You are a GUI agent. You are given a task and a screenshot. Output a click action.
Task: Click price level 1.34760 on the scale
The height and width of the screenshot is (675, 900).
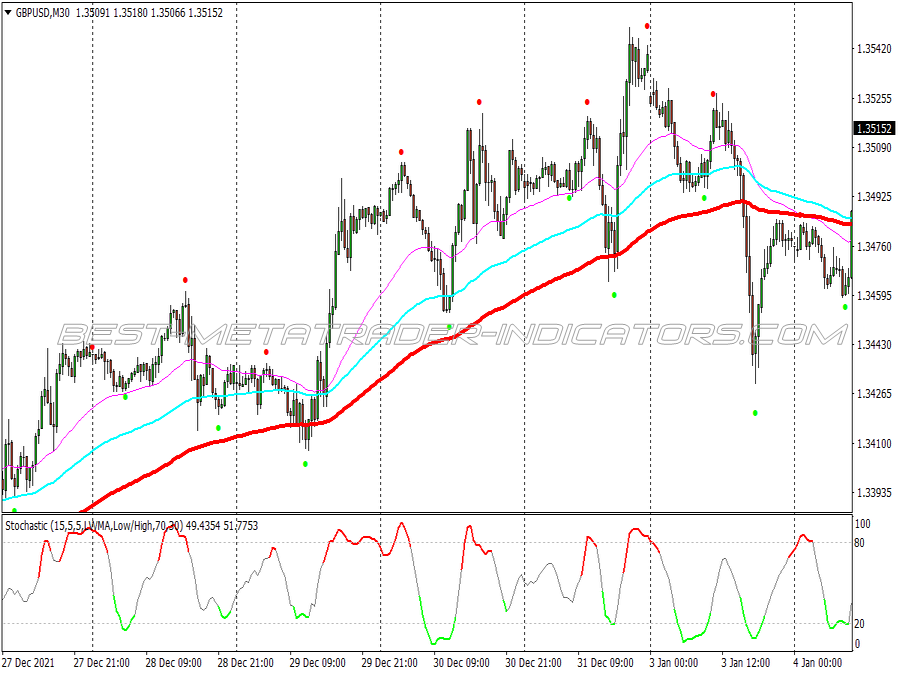pyautogui.click(x=874, y=246)
